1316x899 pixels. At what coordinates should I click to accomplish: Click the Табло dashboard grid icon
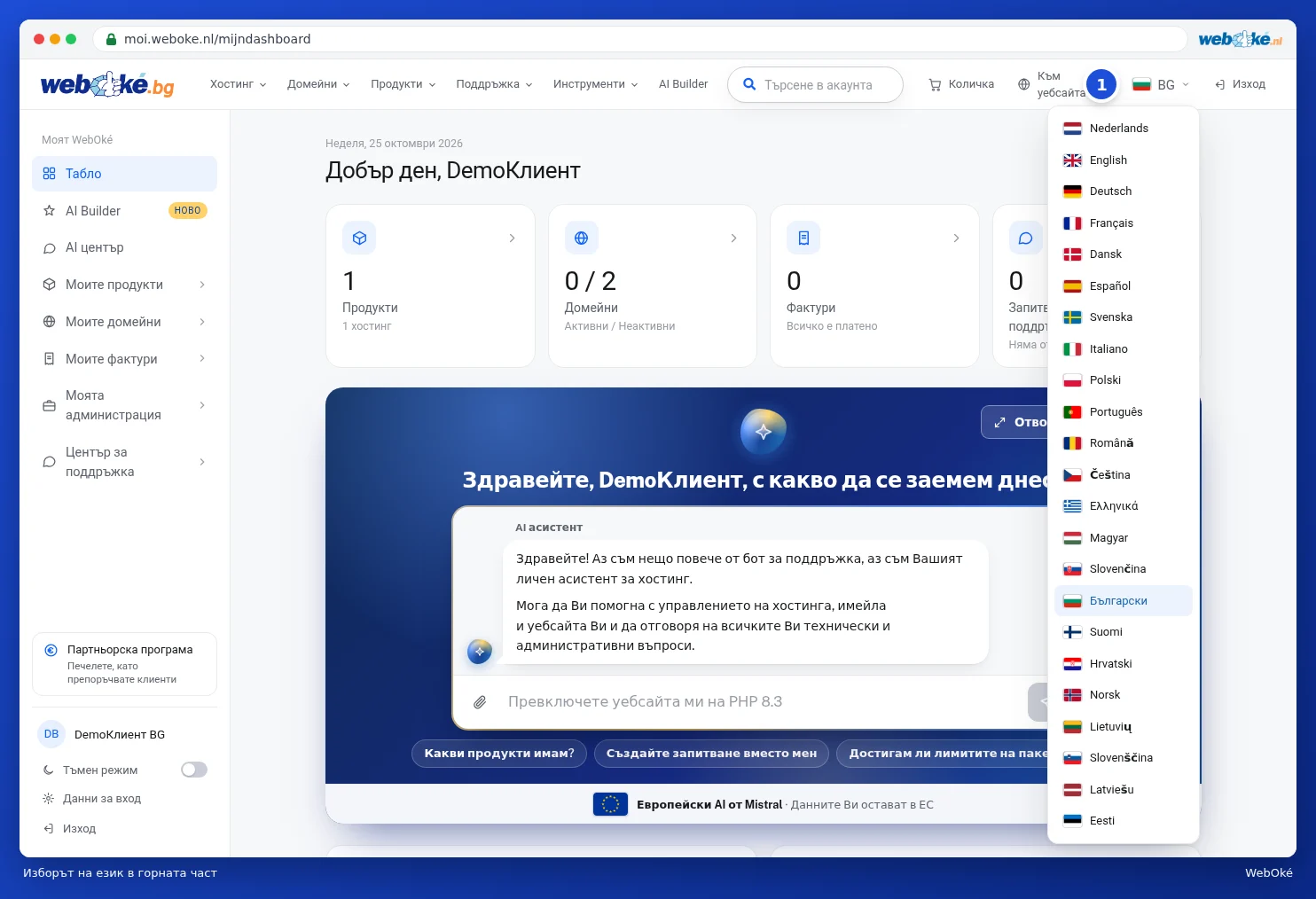coord(50,174)
